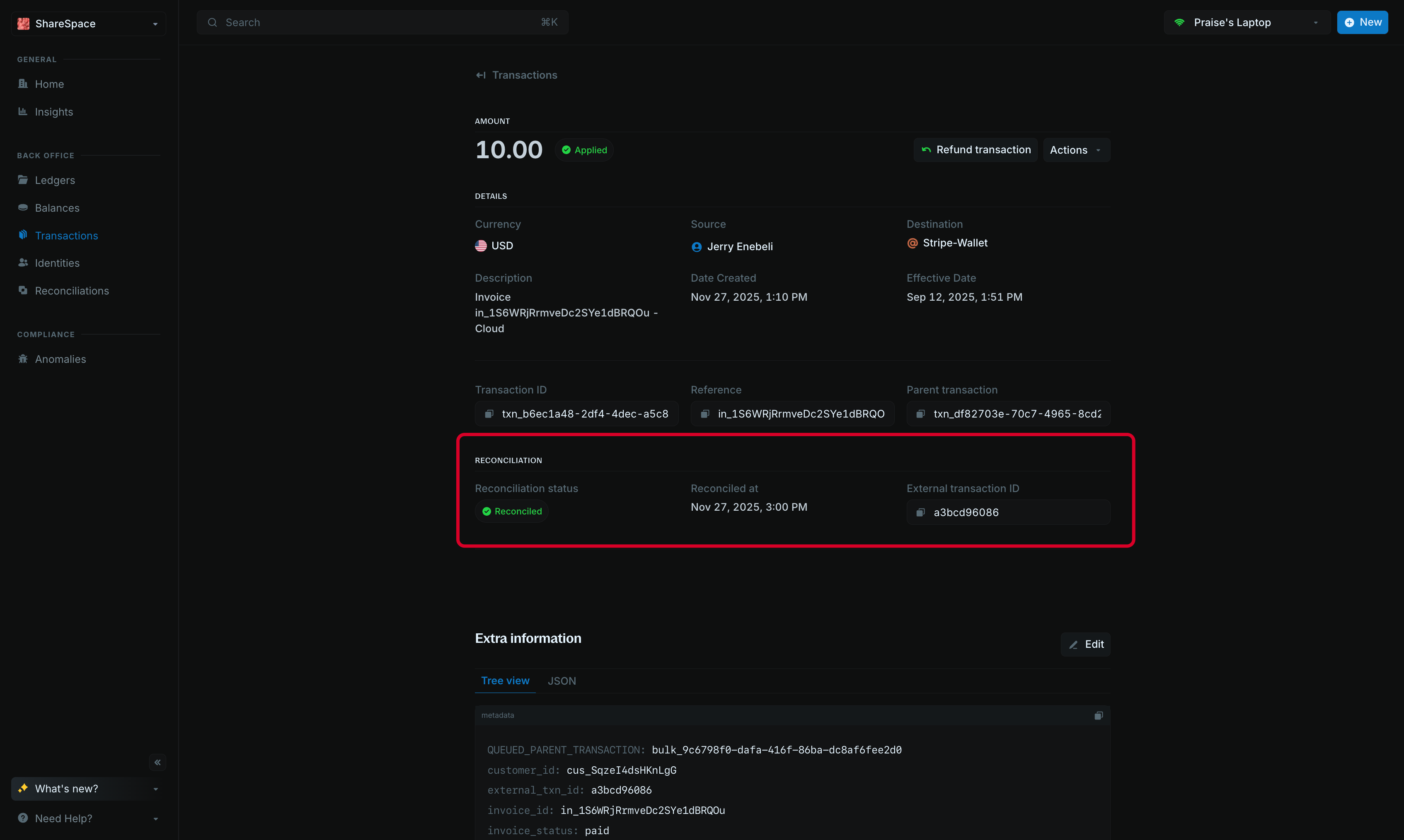Screen dimensions: 1404x840
Task: Copy metadata using the corner icon
Action: click(x=1098, y=715)
